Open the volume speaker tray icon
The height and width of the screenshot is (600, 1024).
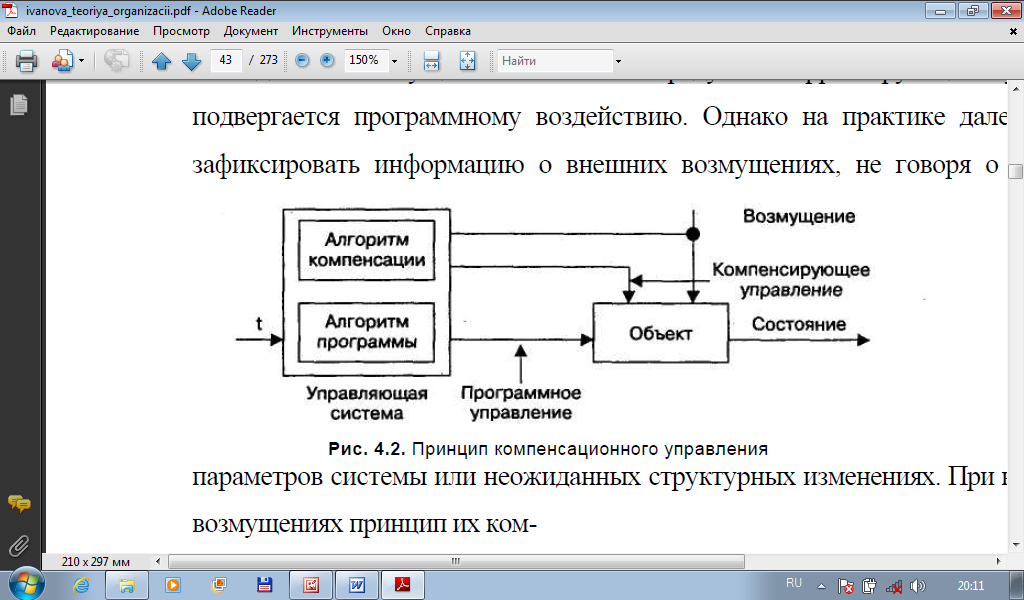tap(918, 586)
